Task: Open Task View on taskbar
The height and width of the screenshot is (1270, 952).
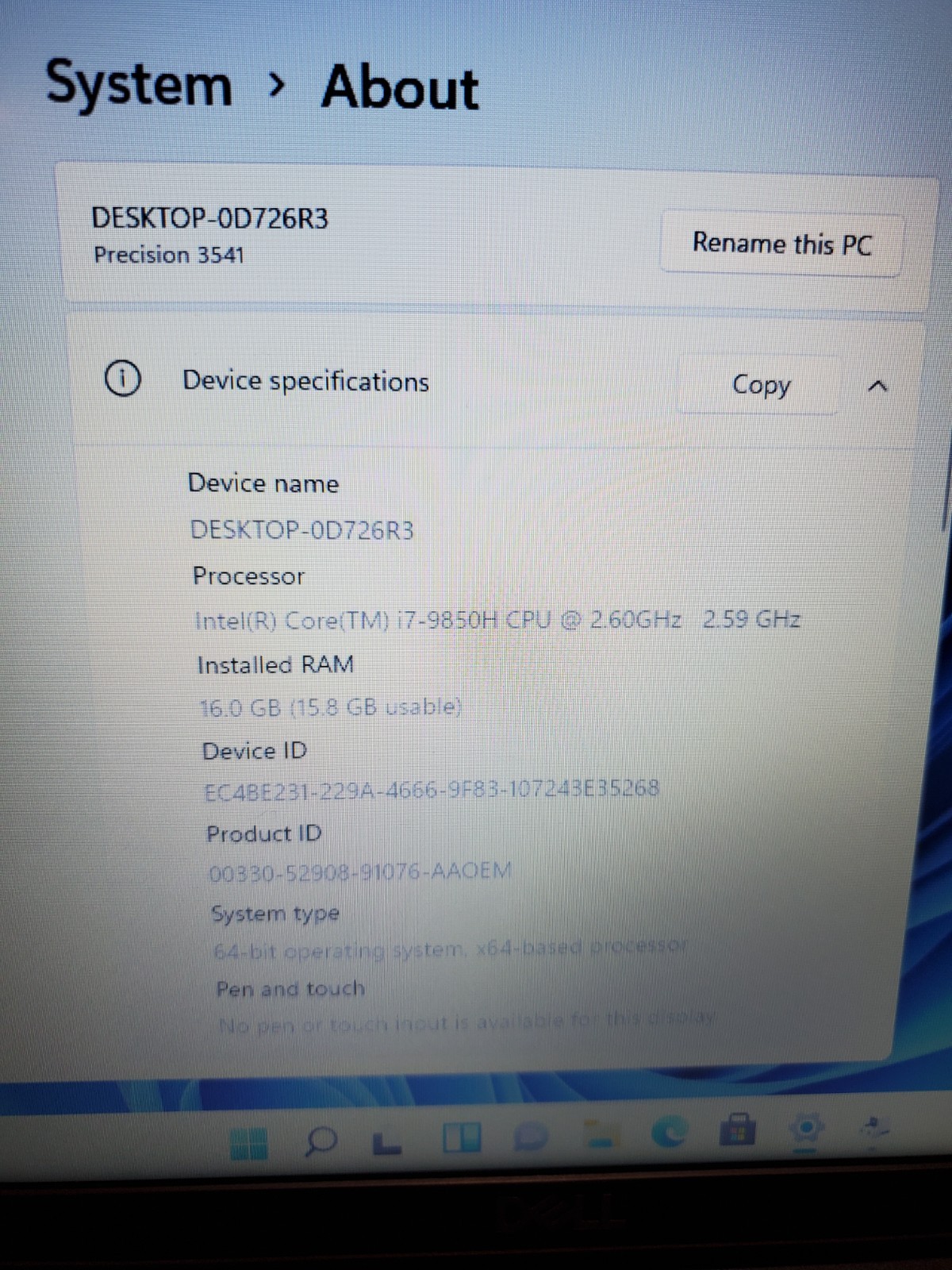Action: coord(386,1142)
